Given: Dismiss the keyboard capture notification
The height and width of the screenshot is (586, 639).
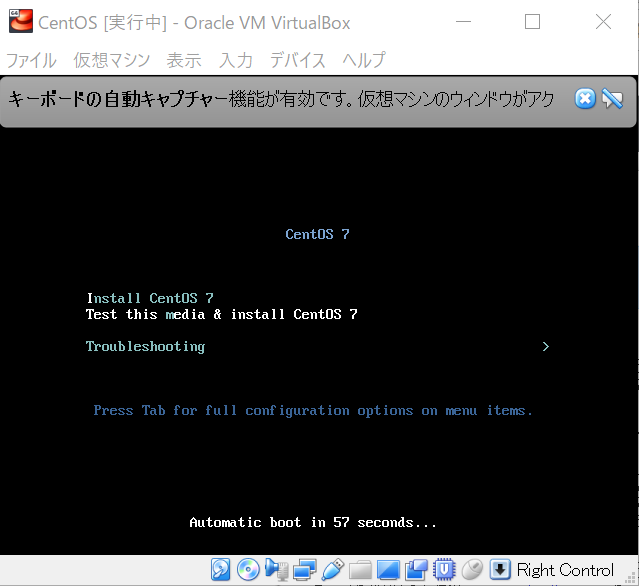Looking at the screenshot, I should [585, 99].
